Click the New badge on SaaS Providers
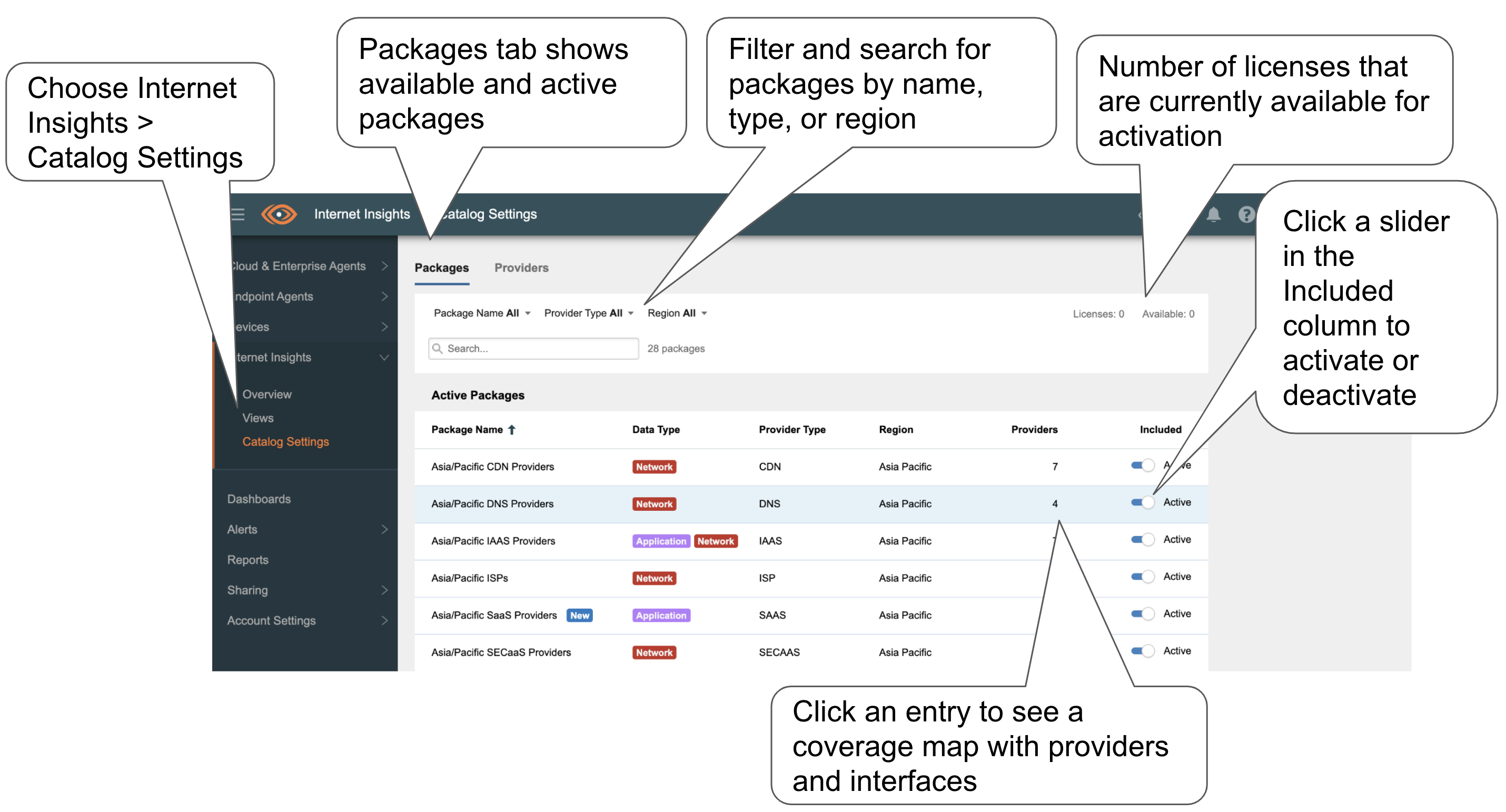Image resolution: width=1506 pixels, height=812 pixels. coord(579,616)
